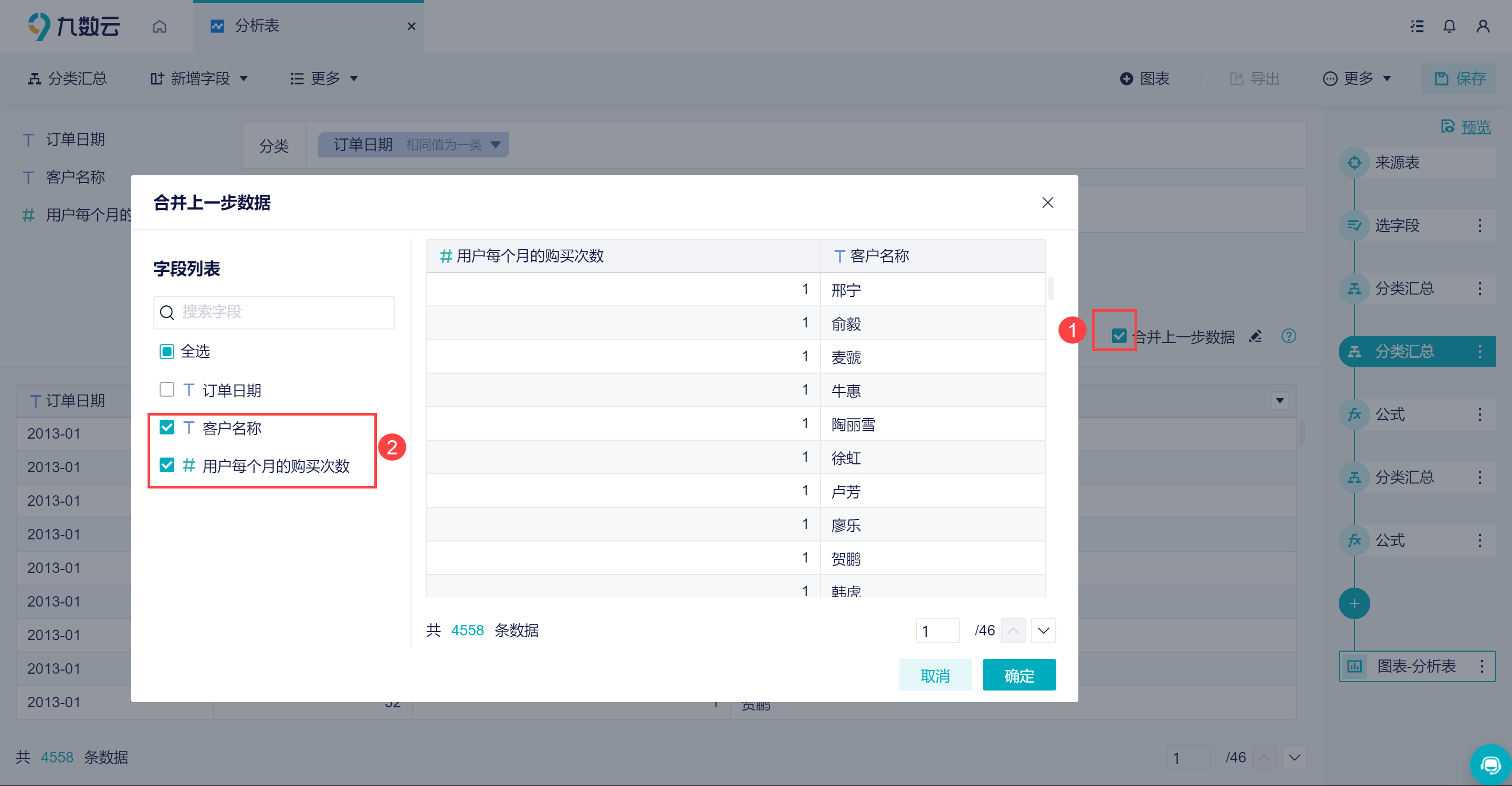The width and height of the screenshot is (1512, 786).
Task: Open the user profile icon
Action: tap(1483, 26)
